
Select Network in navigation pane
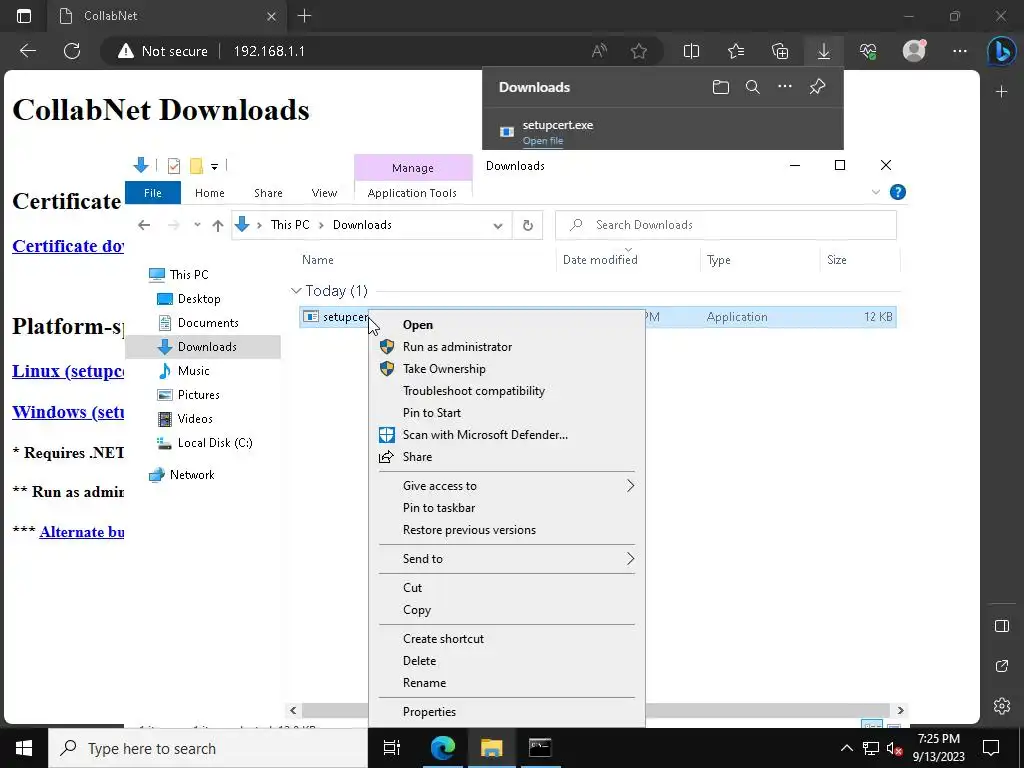click(191, 475)
